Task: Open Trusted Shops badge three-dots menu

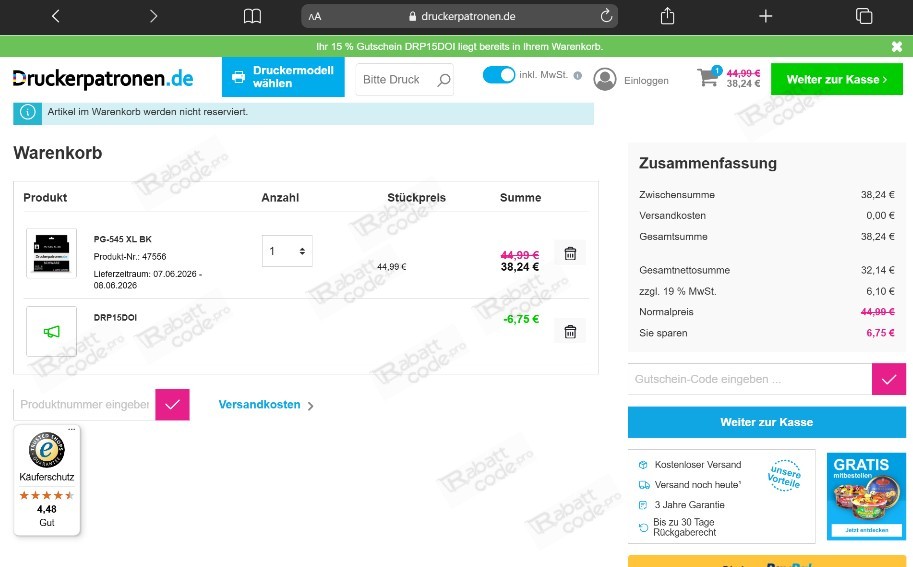Action: tap(72, 430)
